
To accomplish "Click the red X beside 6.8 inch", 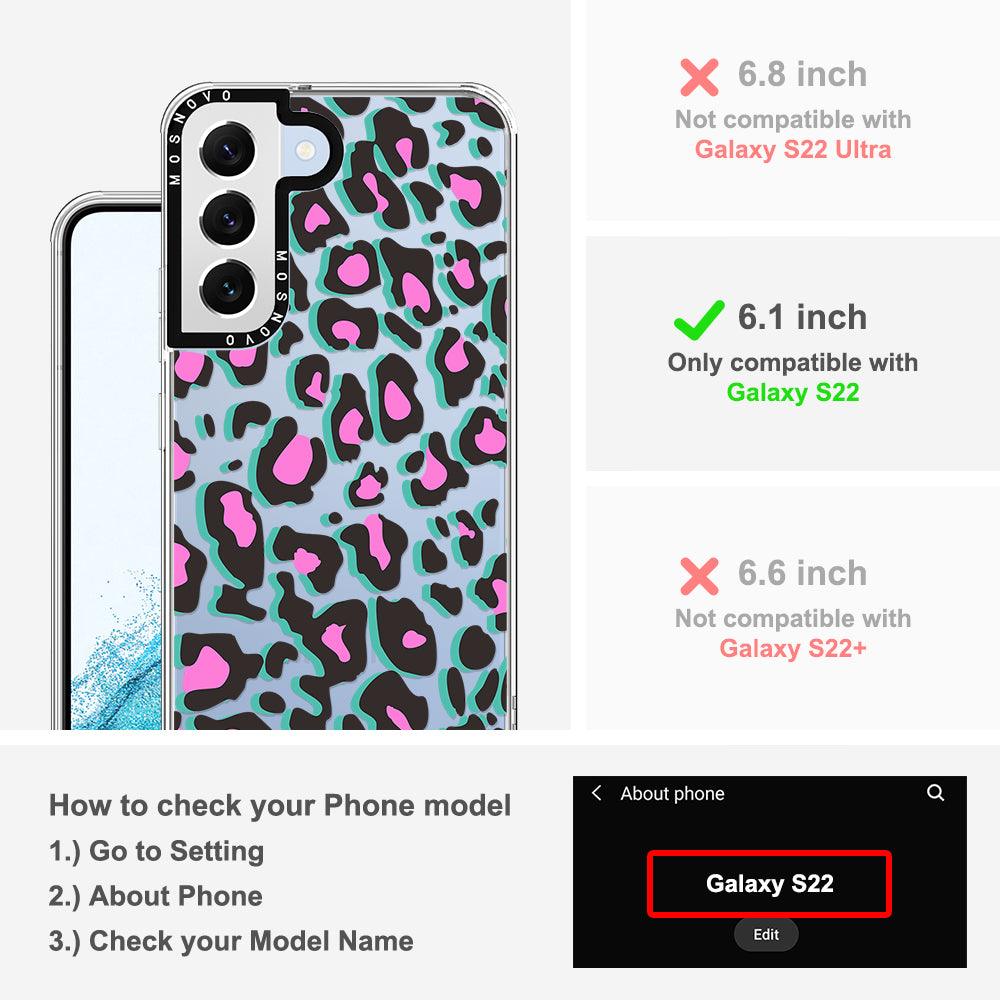I will pos(699,77).
